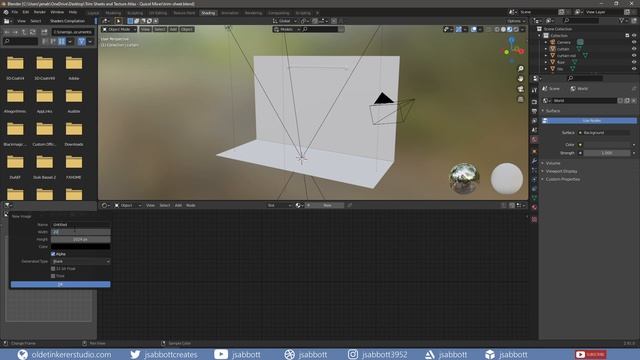Enable the 32-bit Float checkbox

click(53, 269)
